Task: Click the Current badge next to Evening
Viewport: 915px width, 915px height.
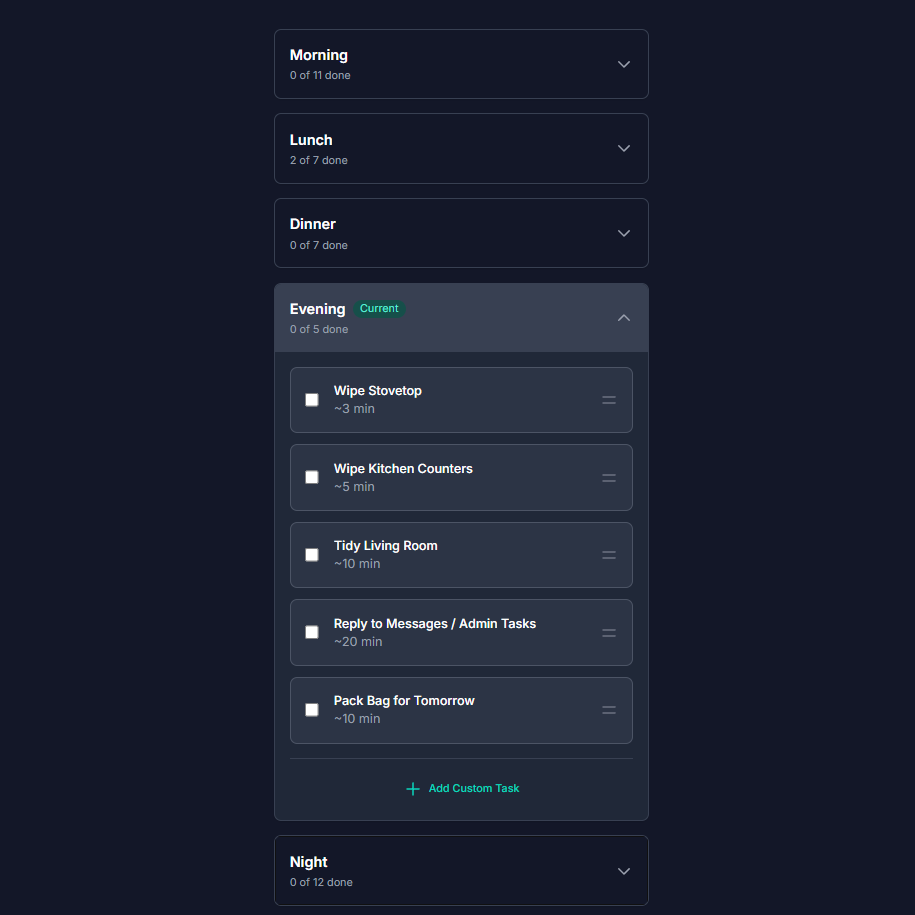Action: pos(379,309)
